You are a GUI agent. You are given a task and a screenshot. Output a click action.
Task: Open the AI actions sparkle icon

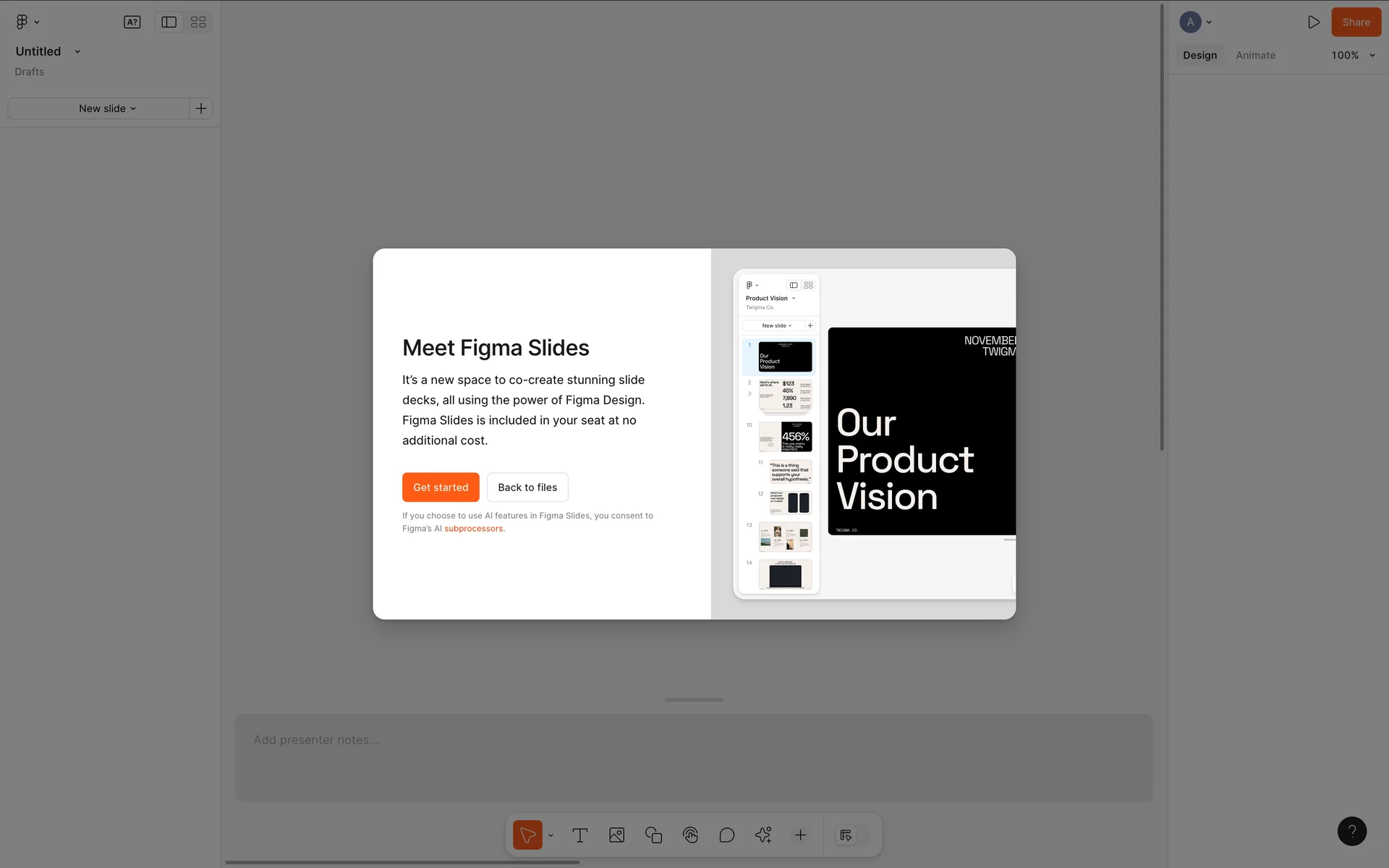763,835
